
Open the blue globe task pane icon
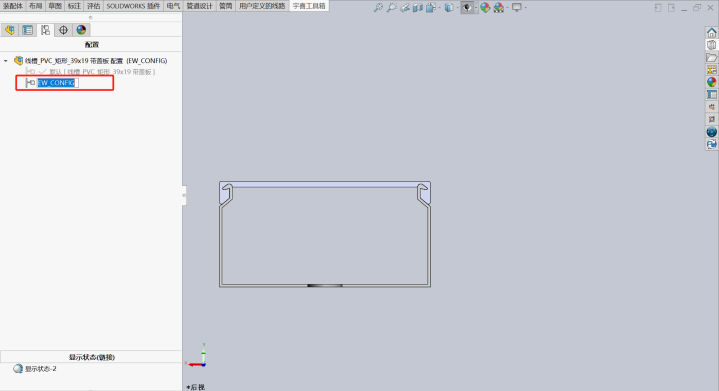coord(711,132)
